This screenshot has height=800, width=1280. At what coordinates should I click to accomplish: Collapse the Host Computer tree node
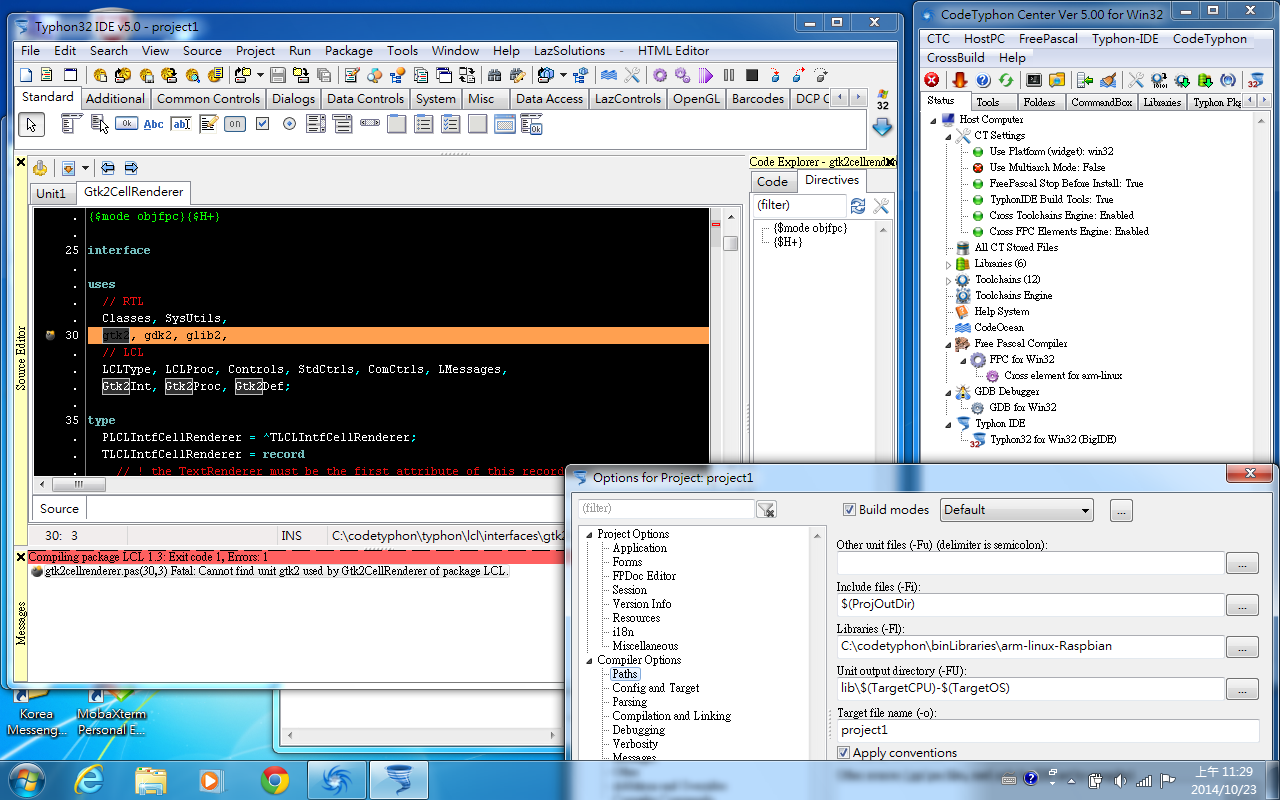(x=934, y=119)
